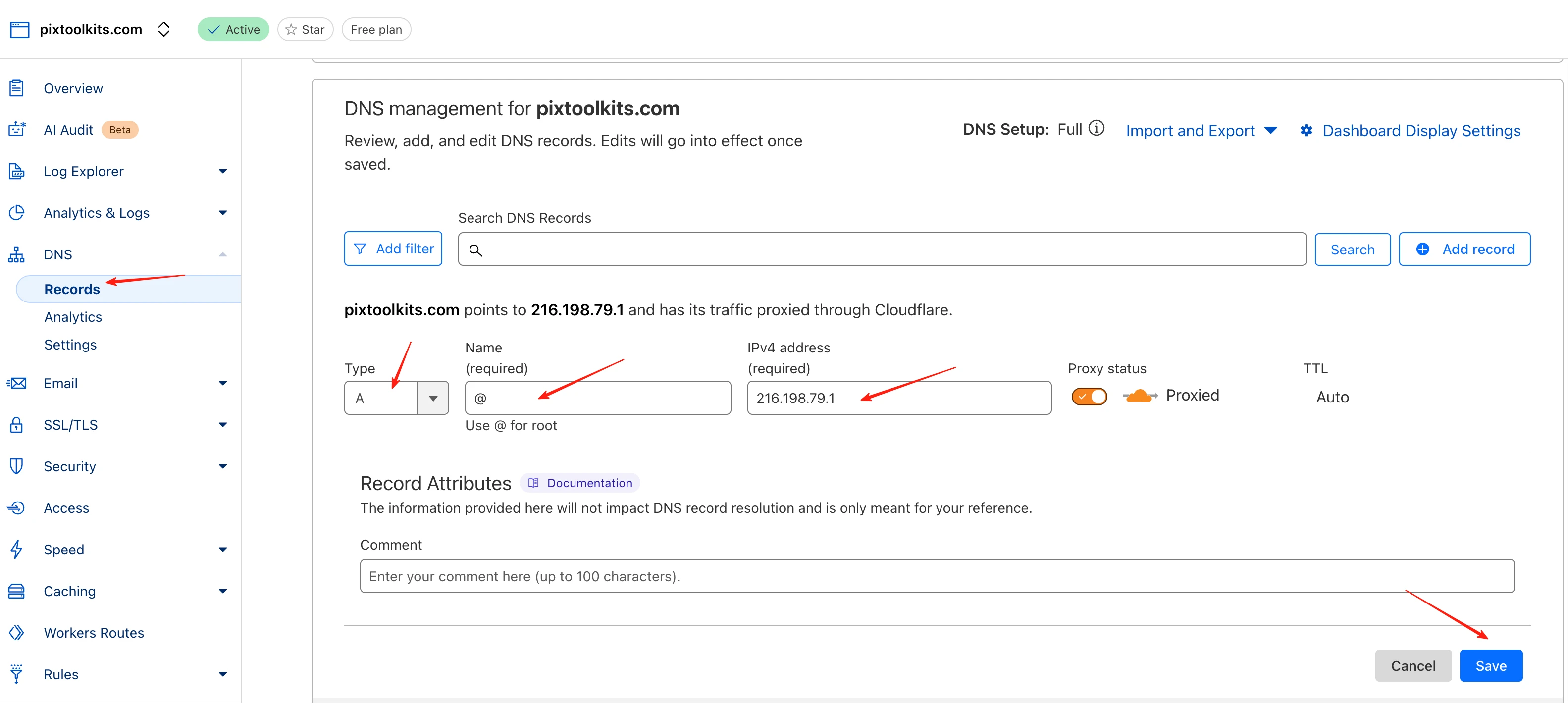Click the SSL/TLS padlock icon

[16, 425]
